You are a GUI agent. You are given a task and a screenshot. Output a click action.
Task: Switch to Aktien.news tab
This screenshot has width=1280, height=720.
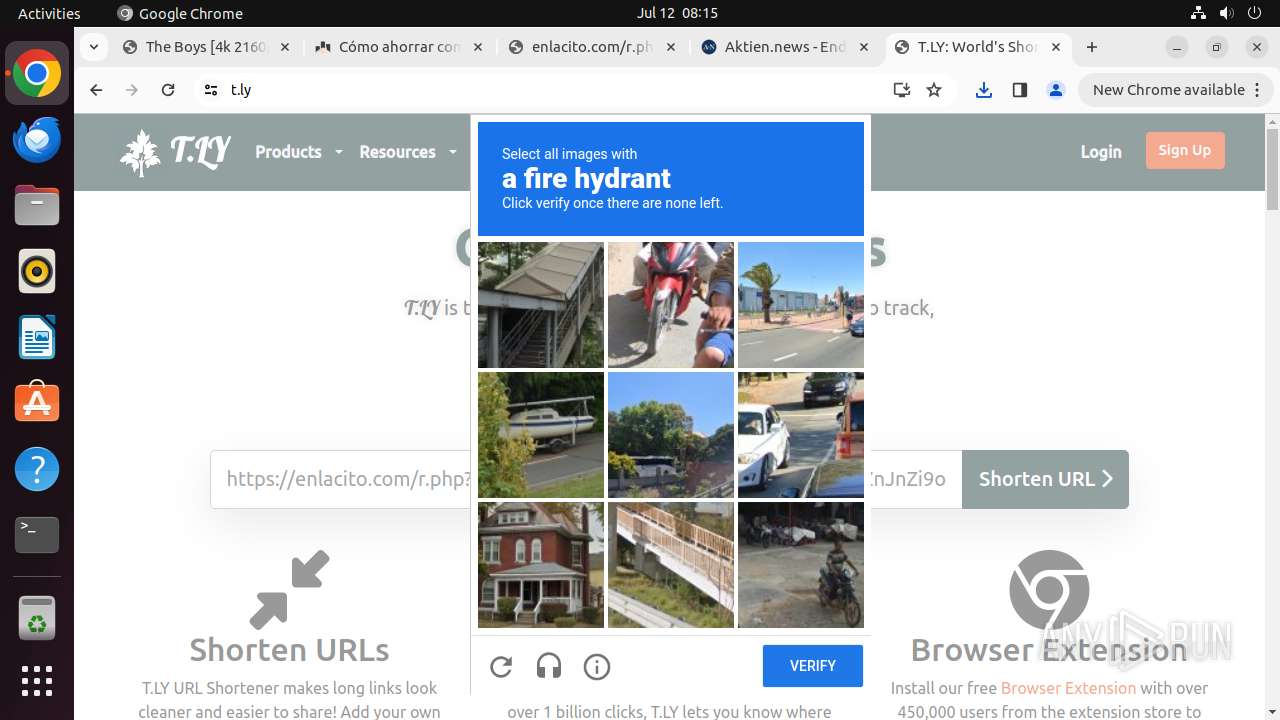tap(785, 47)
